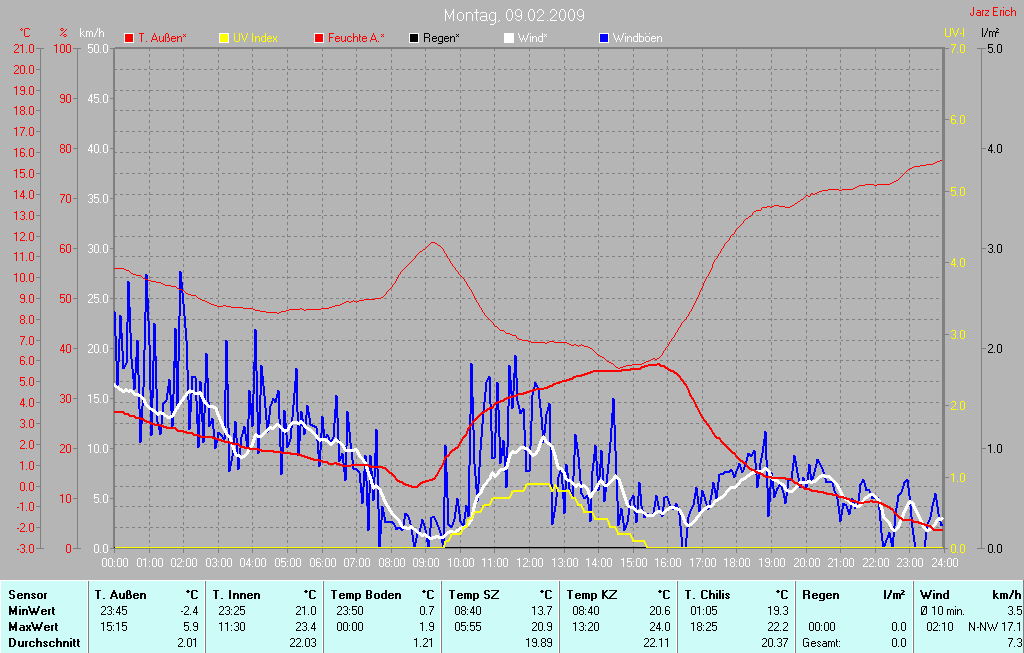The image size is (1024, 653).
Task: Click the 'l/m²' axis unit above chart
Action: point(990,32)
